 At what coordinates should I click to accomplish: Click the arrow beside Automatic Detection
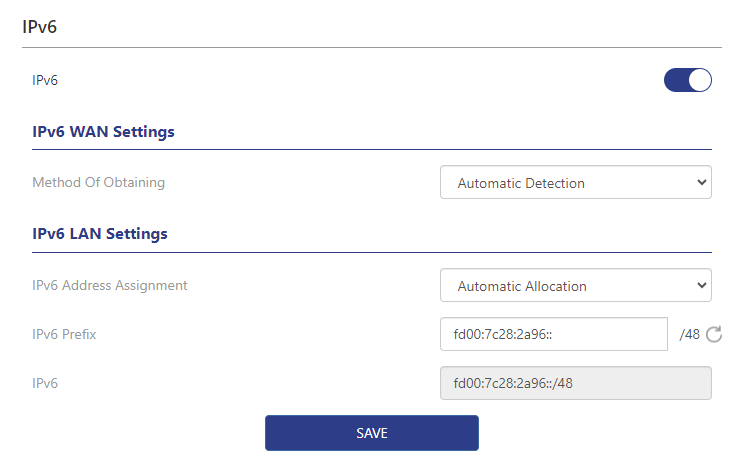(700, 183)
